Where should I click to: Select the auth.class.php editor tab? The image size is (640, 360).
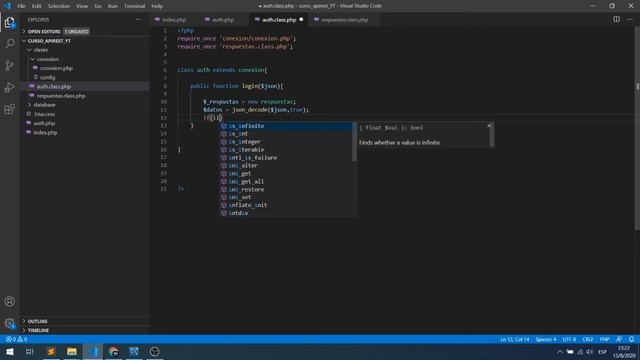click(279, 20)
